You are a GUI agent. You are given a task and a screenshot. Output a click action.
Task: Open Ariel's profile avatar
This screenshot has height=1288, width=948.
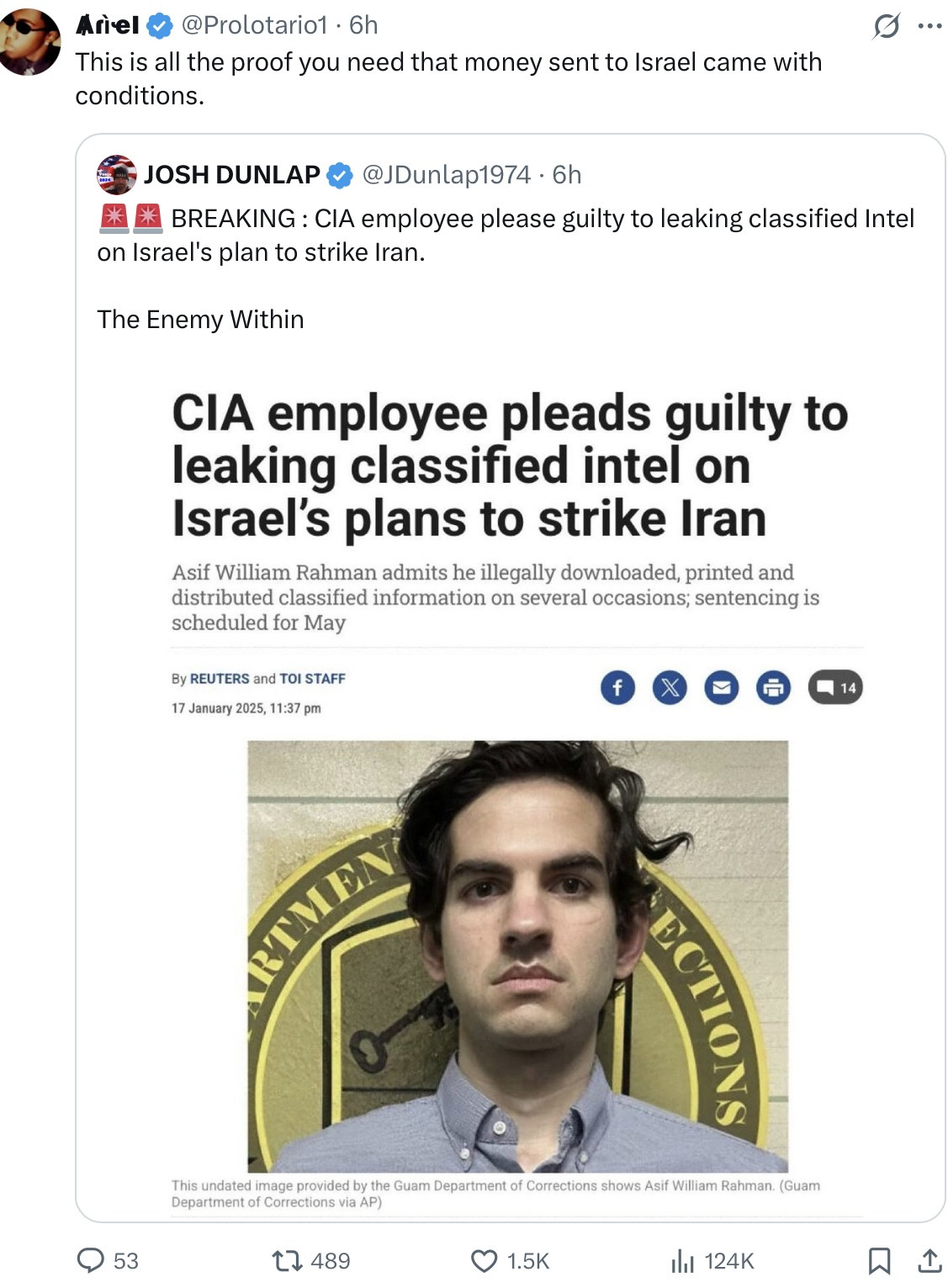(31, 41)
